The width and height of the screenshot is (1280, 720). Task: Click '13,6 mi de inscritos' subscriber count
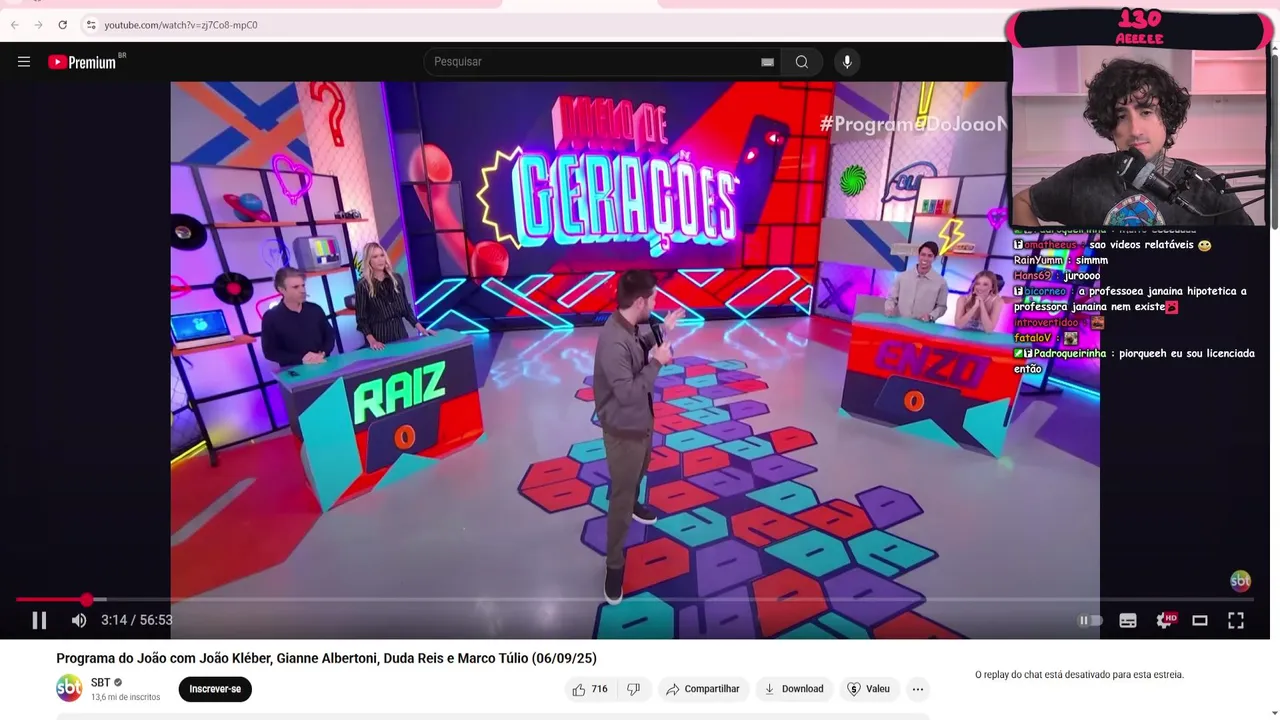126,697
